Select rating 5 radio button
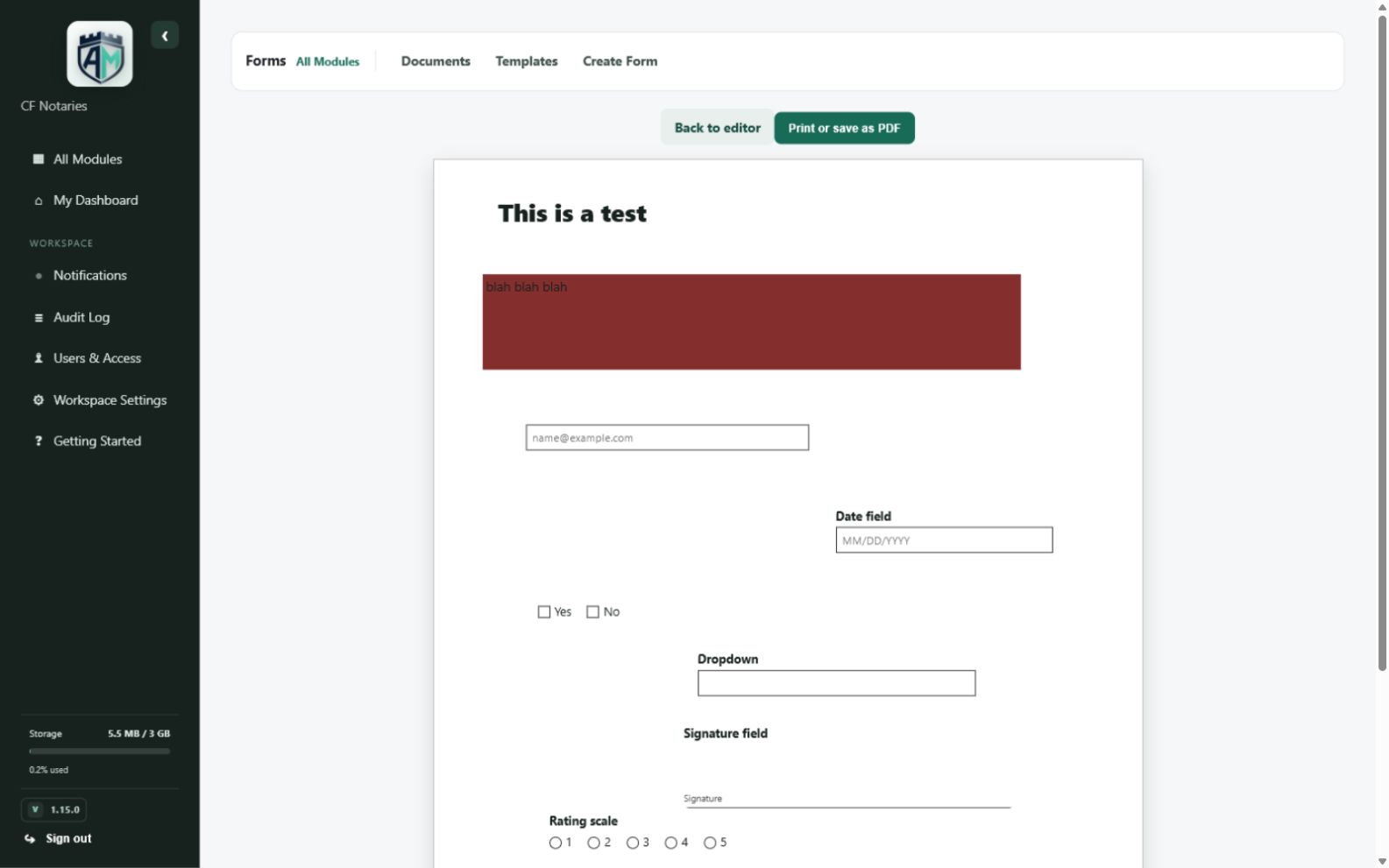The image size is (1389, 868). click(x=710, y=843)
